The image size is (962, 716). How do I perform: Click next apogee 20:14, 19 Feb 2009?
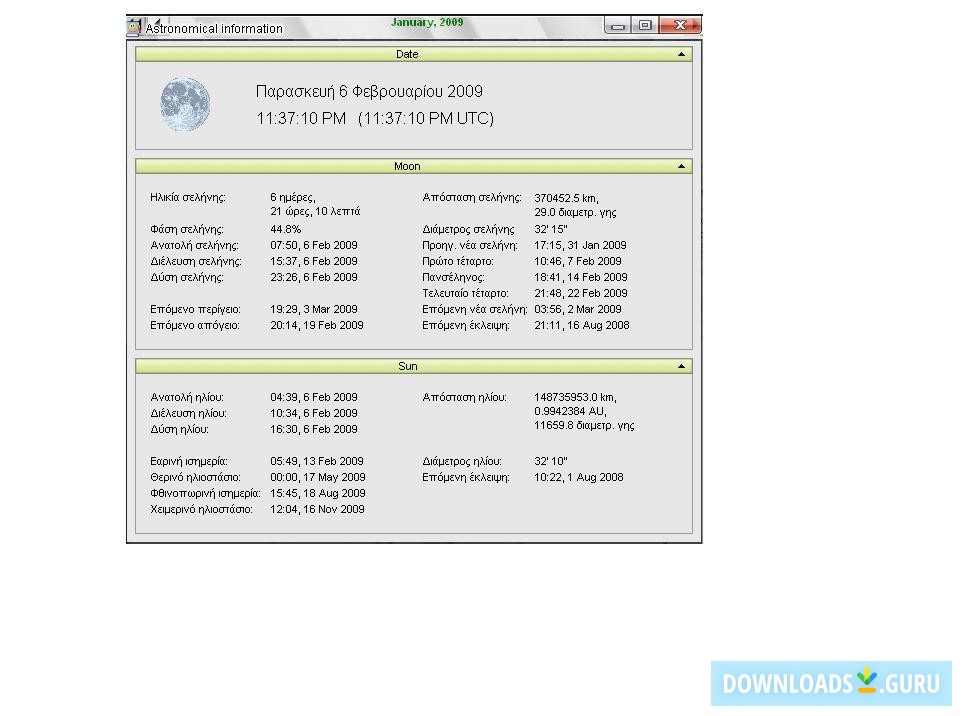click(317, 325)
